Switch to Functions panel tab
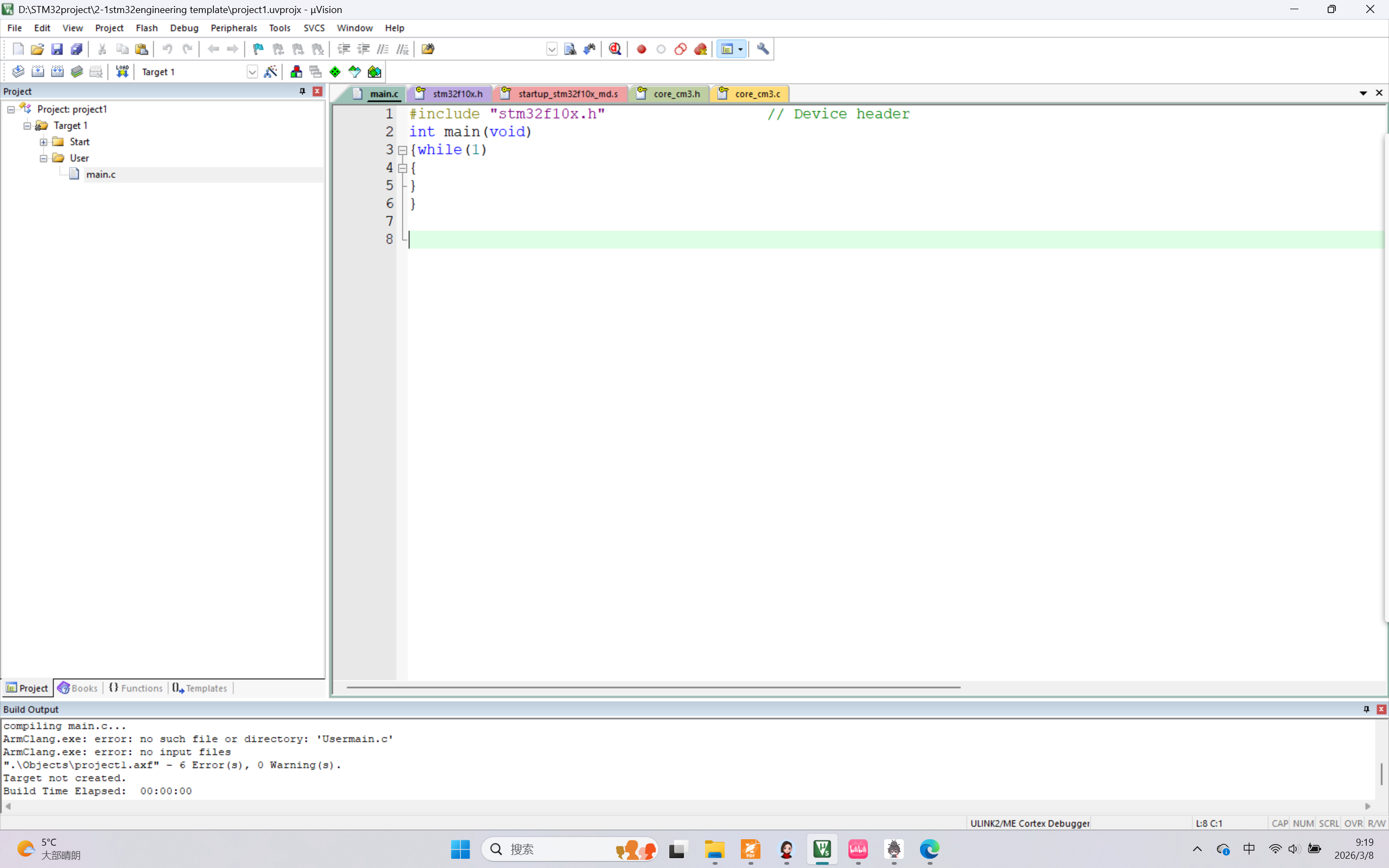 [136, 688]
